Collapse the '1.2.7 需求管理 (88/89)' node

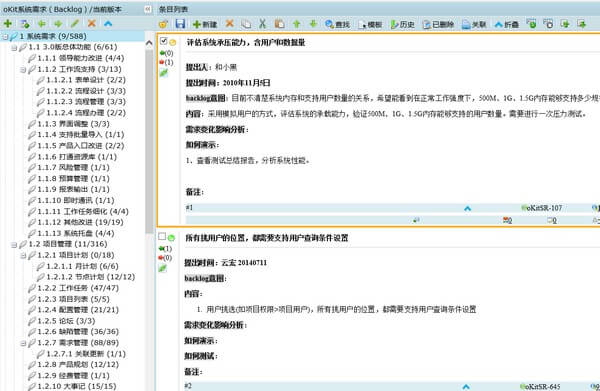pyautogui.click(x=23, y=343)
